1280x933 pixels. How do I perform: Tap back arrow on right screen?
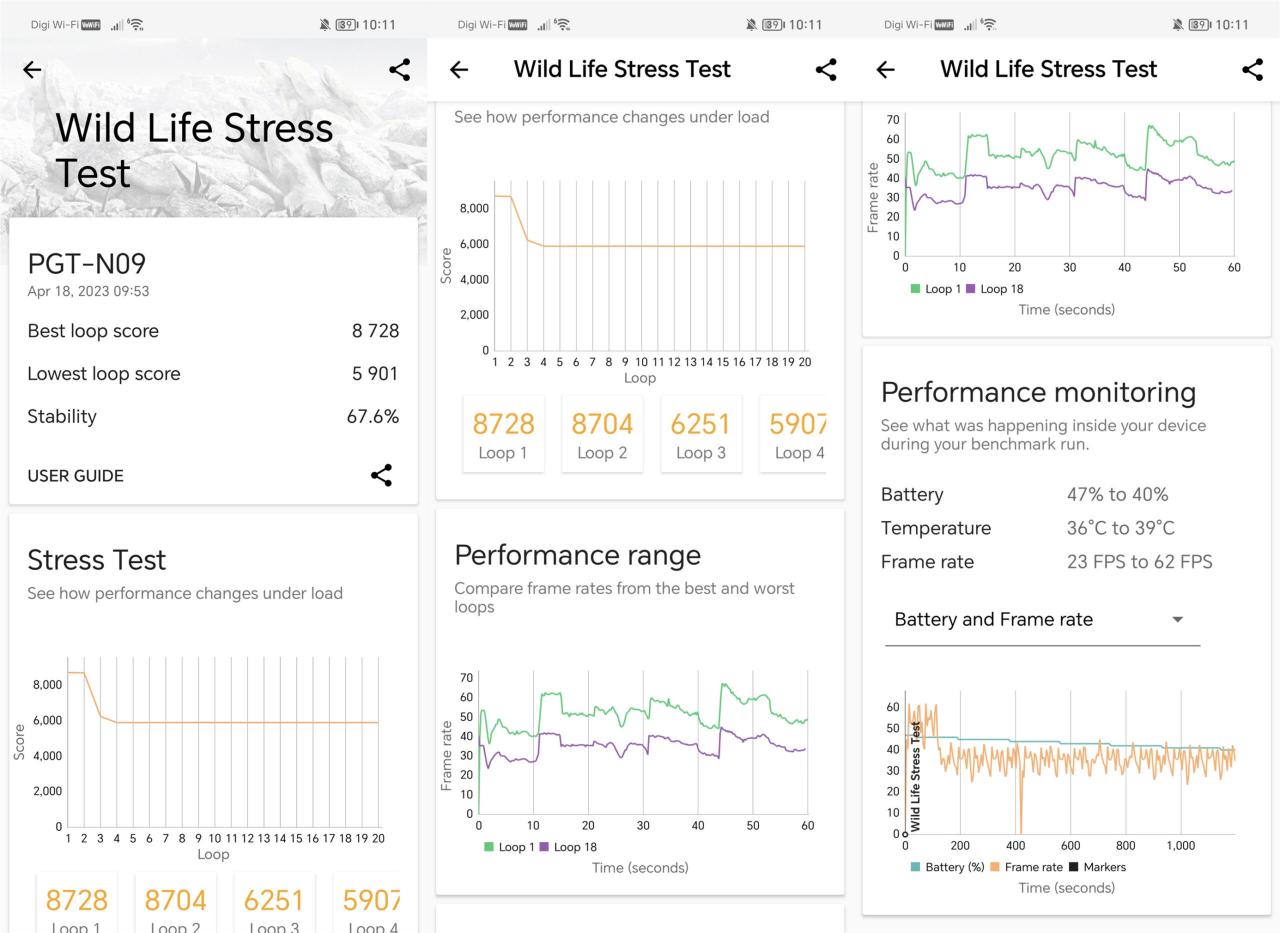[885, 69]
